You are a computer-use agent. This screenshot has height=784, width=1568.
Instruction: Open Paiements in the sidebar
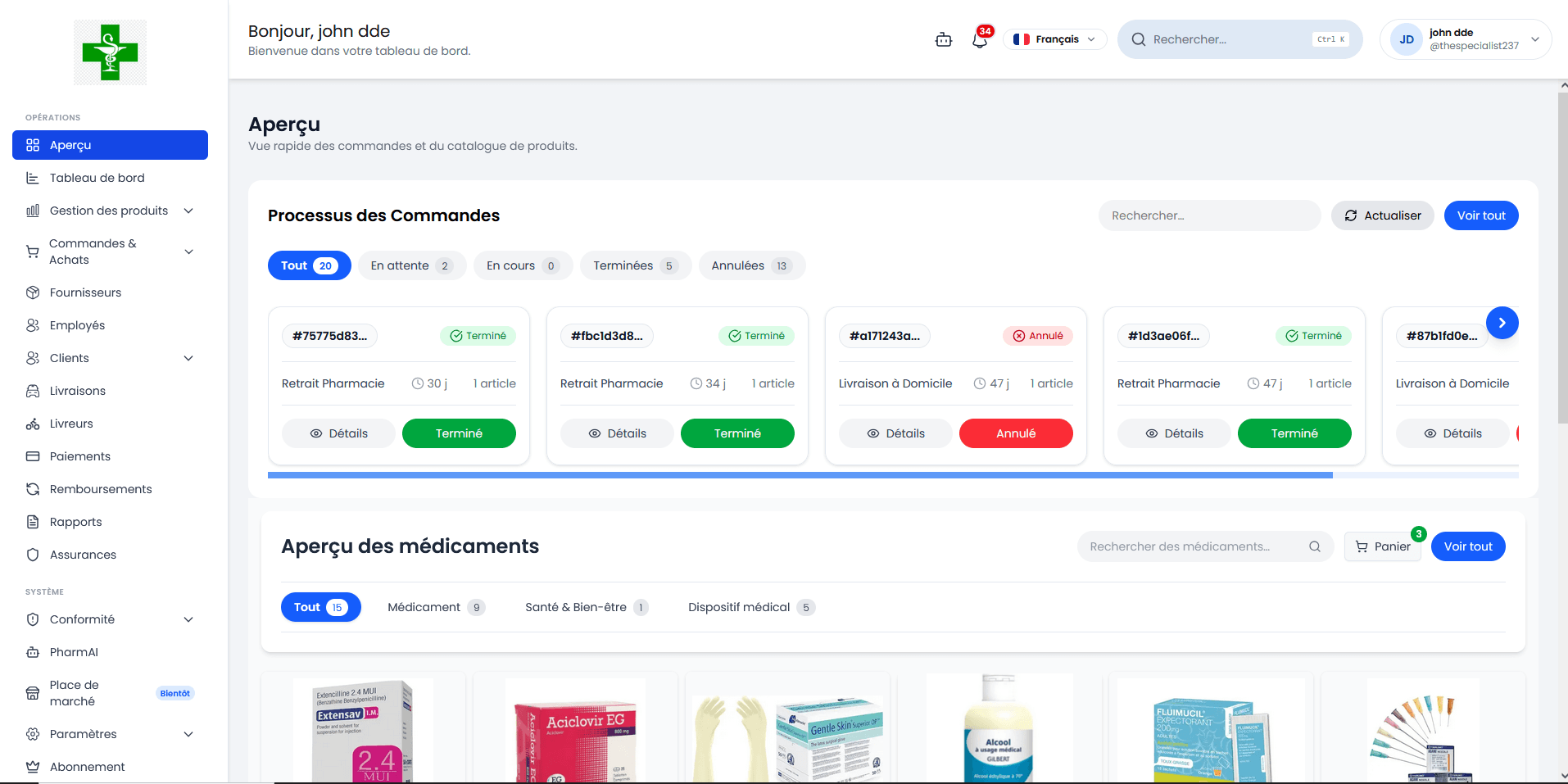coord(110,456)
